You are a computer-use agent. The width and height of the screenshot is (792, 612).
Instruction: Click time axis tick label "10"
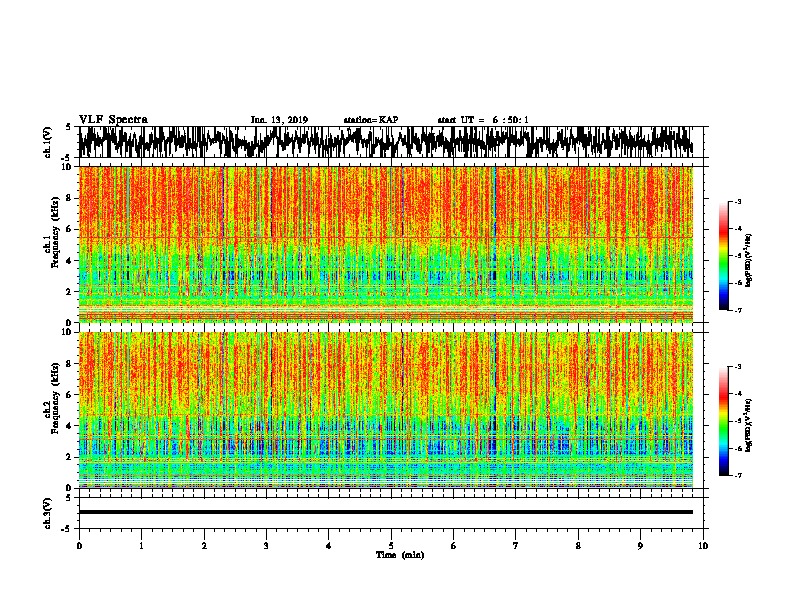(x=703, y=546)
